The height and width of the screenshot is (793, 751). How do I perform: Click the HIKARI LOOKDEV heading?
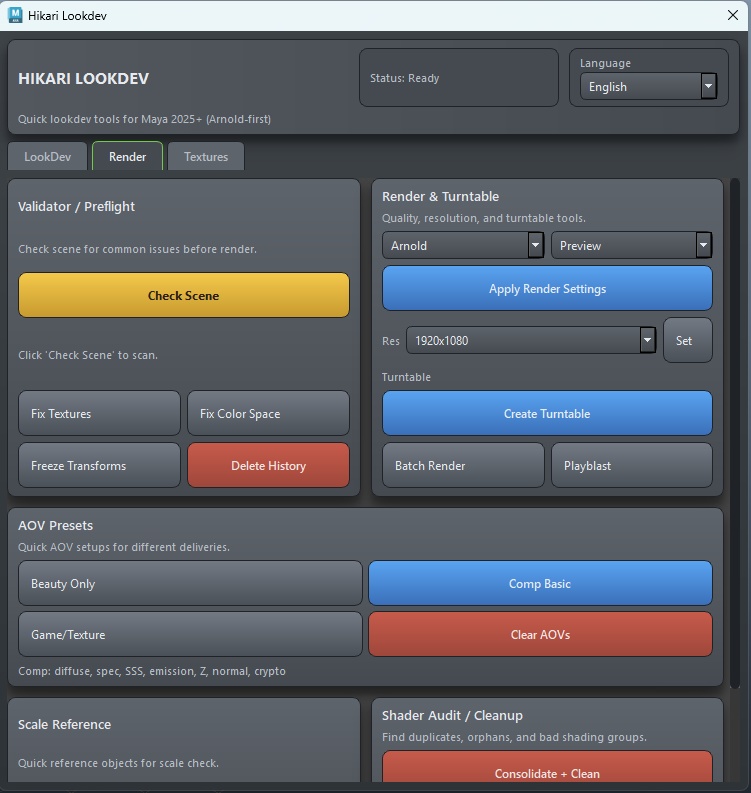pos(83,78)
